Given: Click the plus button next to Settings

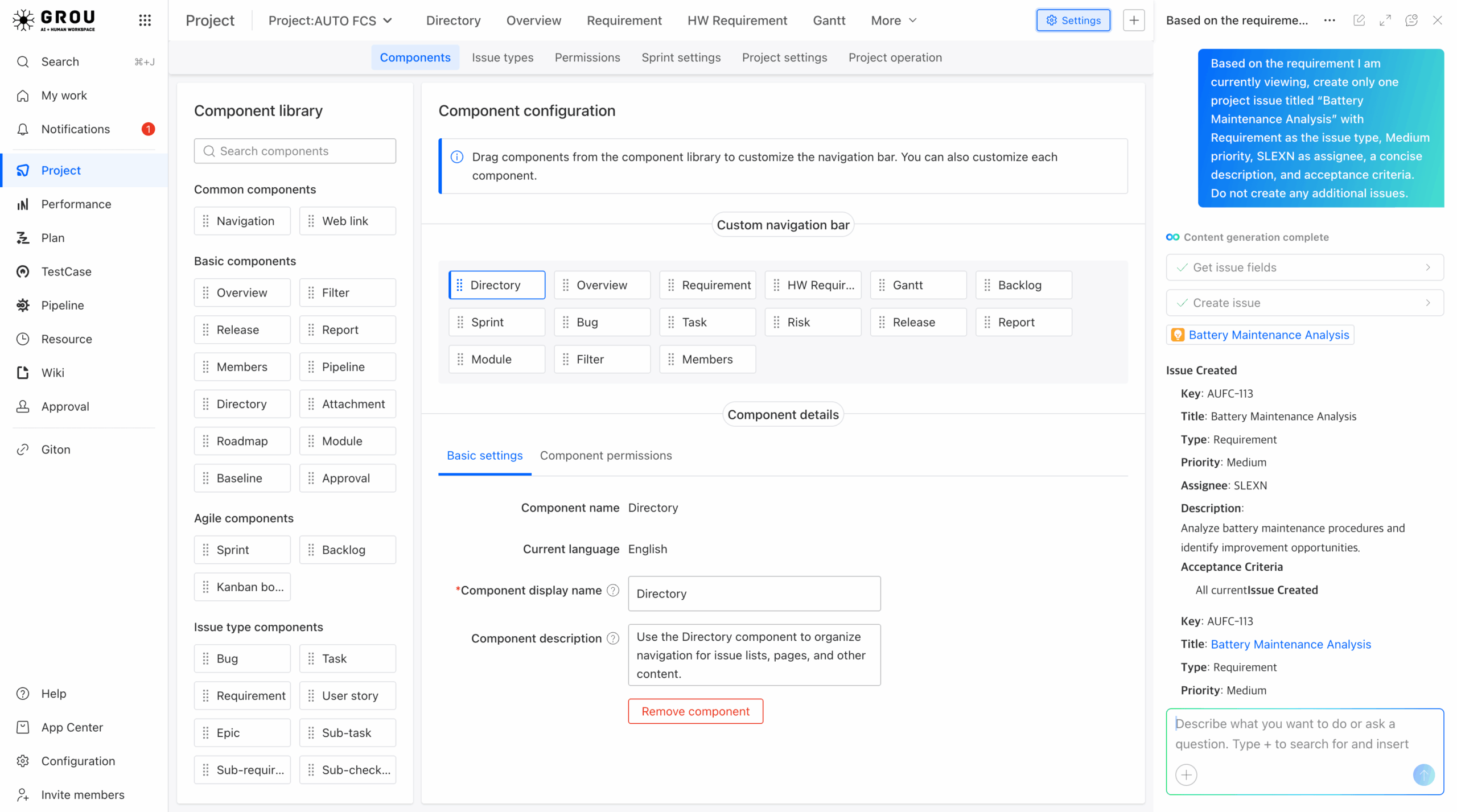Looking at the screenshot, I should [1134, 20].
